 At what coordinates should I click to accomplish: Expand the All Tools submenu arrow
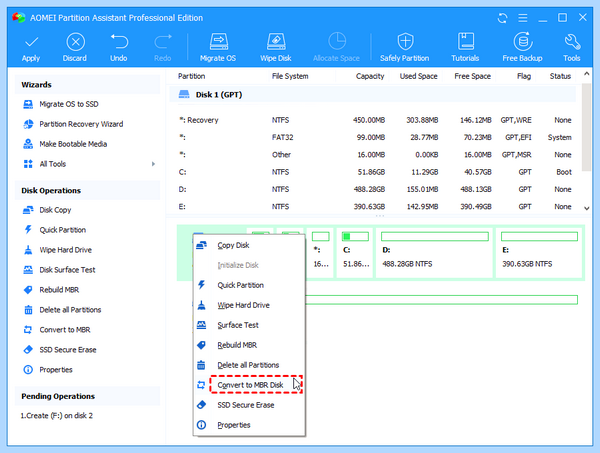[153, 164]
